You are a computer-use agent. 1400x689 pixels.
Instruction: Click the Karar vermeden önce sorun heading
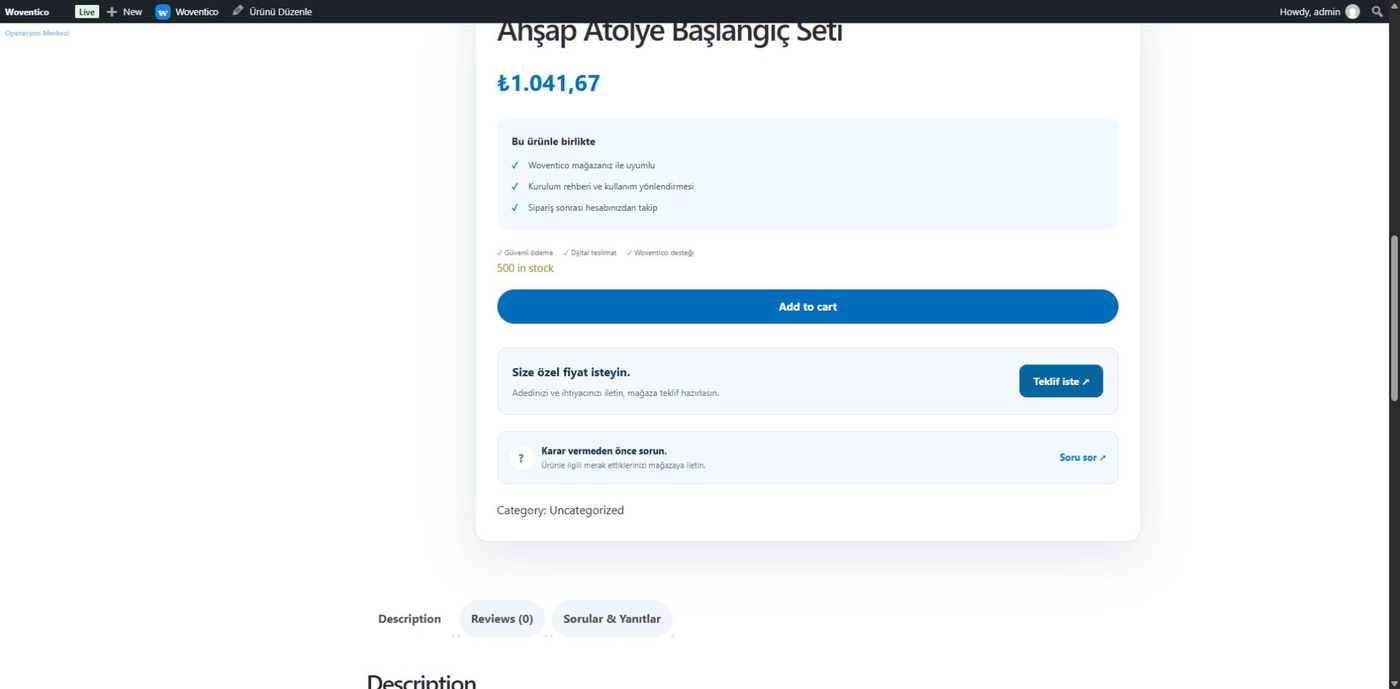point(604,451)
